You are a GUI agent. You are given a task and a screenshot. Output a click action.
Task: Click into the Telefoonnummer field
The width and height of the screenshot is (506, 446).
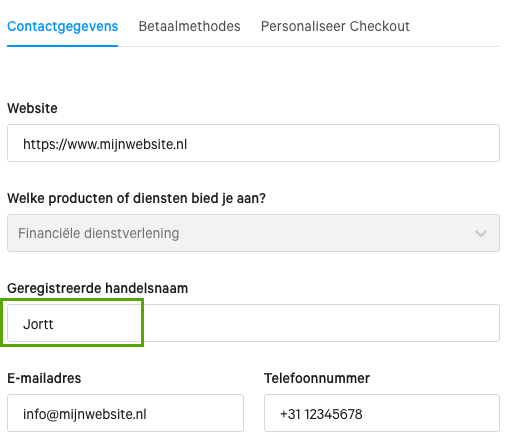pos(382,413)
